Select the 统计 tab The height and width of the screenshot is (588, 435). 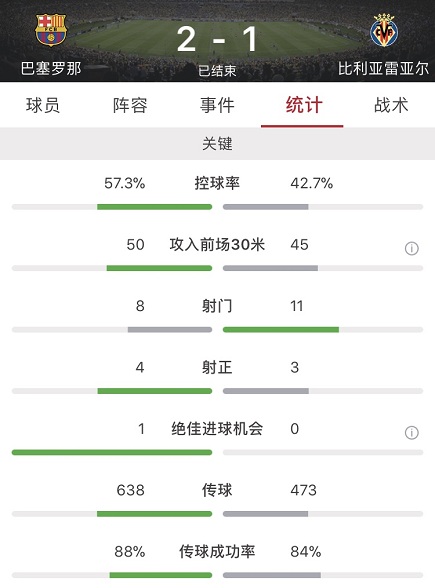(304, 105)
